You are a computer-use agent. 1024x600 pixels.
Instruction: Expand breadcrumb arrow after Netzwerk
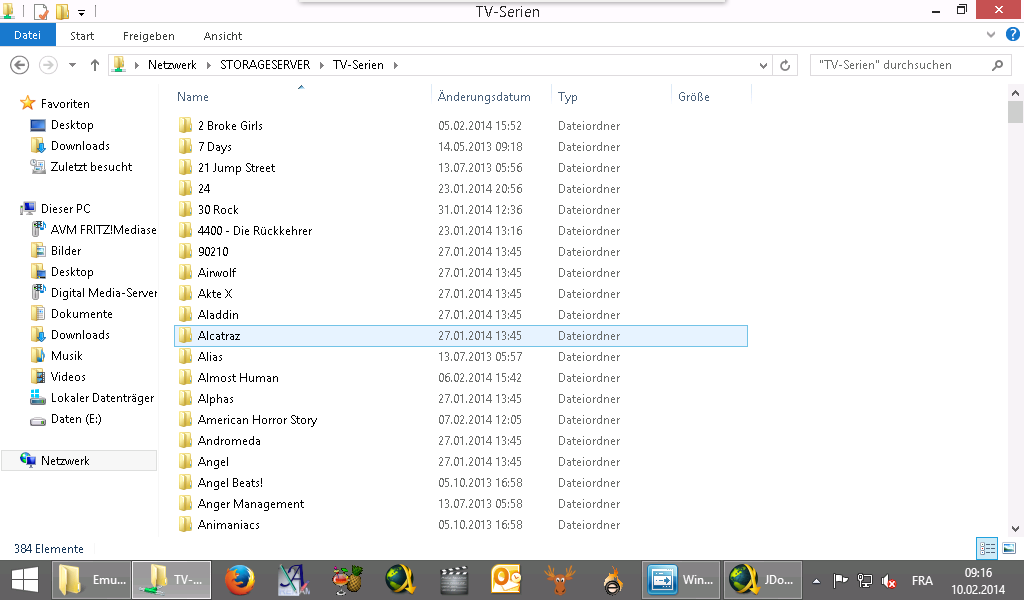click(x=208, y=65)
